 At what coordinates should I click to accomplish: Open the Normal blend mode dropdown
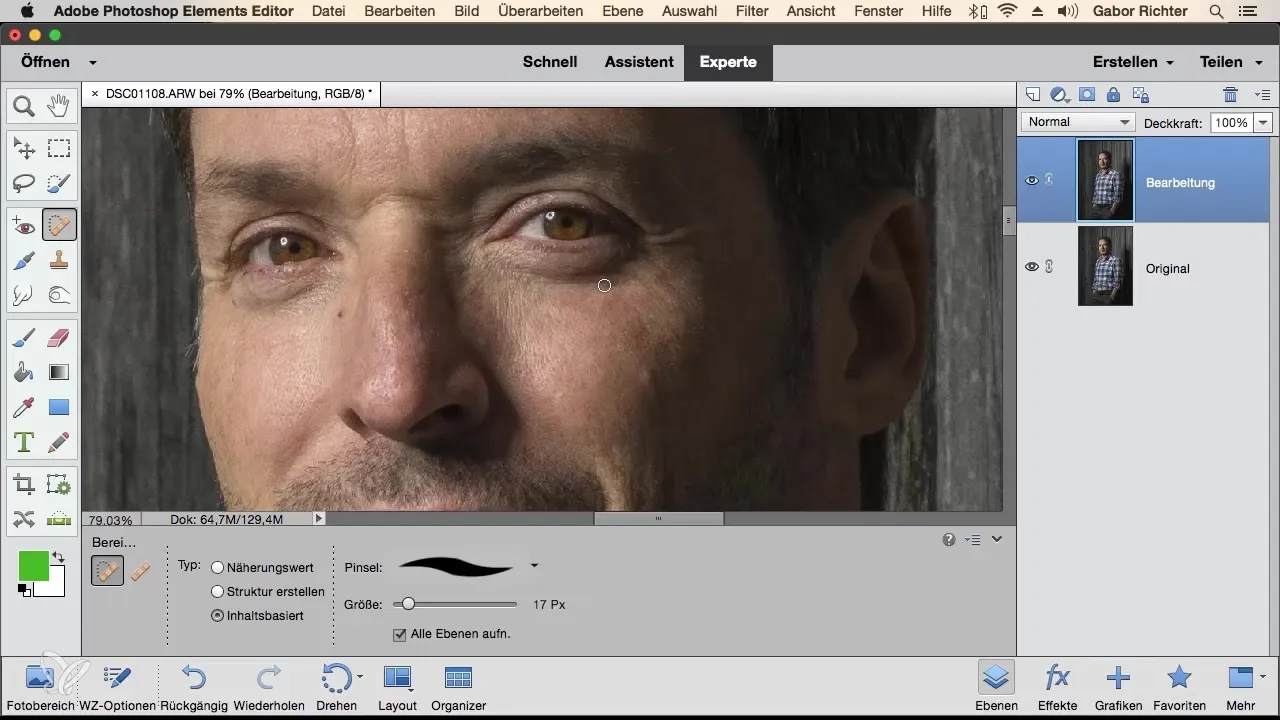click(x=1078, y=122)
